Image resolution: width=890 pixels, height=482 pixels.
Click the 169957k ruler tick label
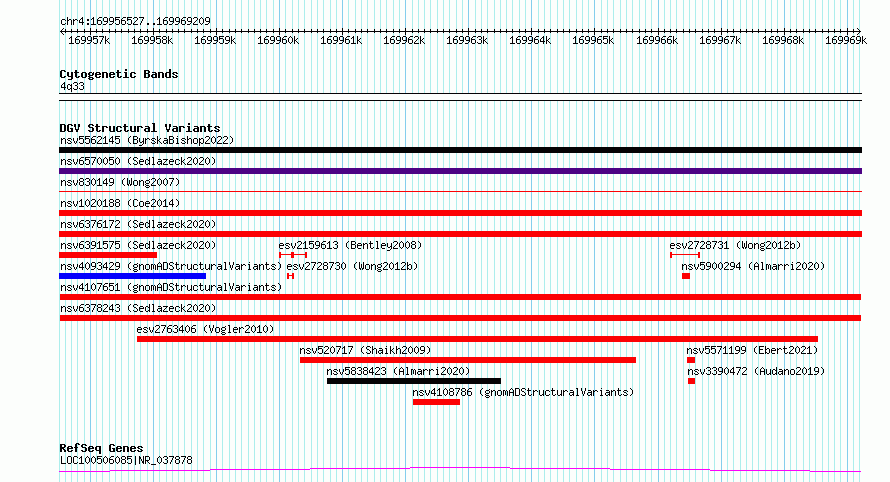tap(89, 41)
